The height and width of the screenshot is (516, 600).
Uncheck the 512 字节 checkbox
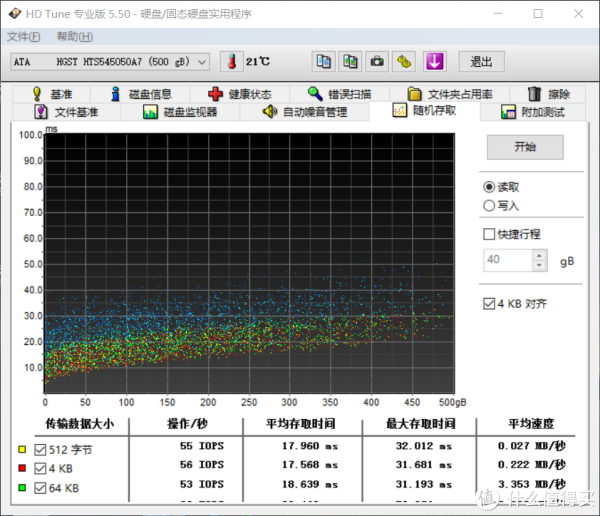coord(40,450)
